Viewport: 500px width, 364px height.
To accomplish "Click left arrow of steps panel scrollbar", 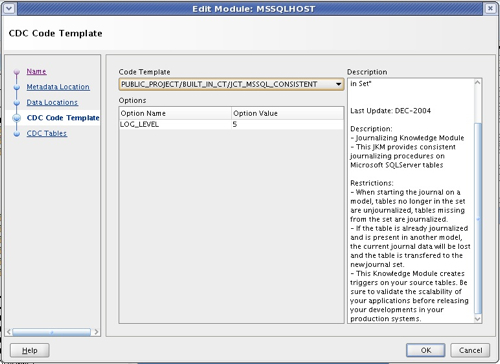I will pos(9,332).
